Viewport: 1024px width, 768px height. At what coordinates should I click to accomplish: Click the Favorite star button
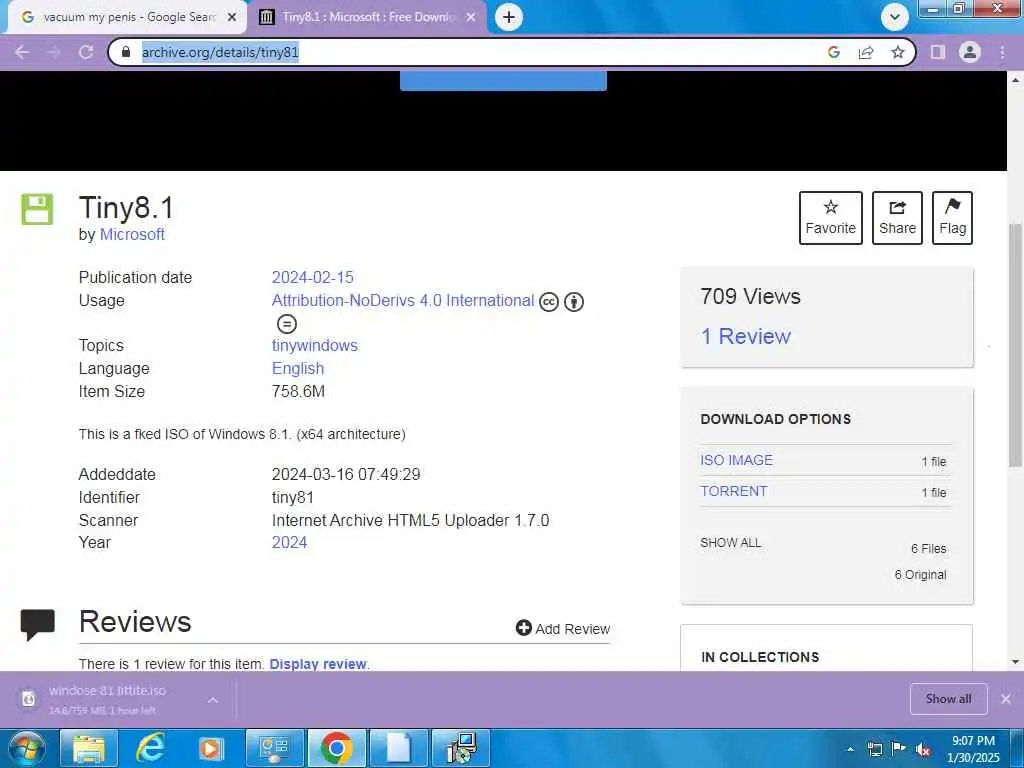point(831,217)
